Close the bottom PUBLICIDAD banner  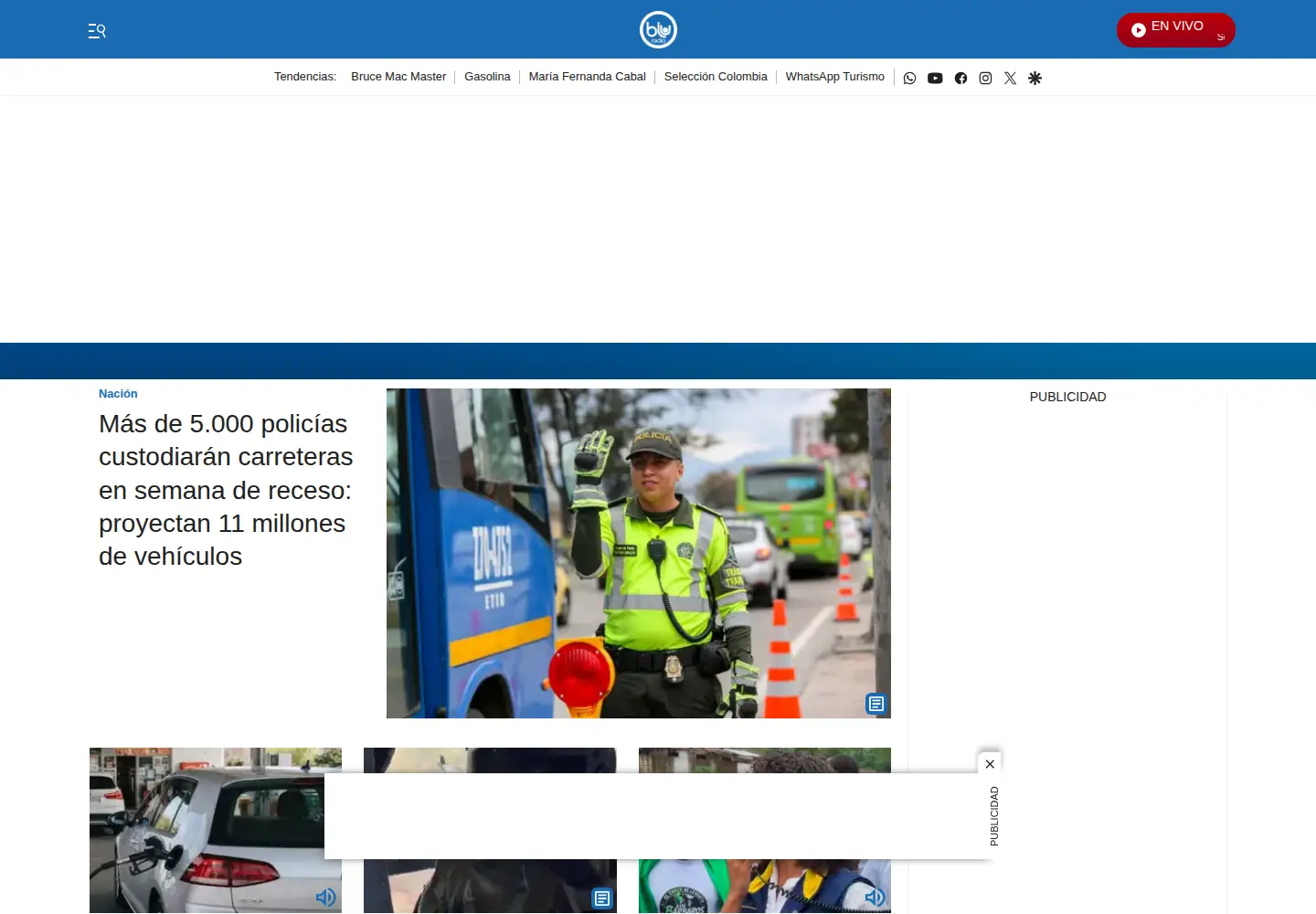point(990,764)
